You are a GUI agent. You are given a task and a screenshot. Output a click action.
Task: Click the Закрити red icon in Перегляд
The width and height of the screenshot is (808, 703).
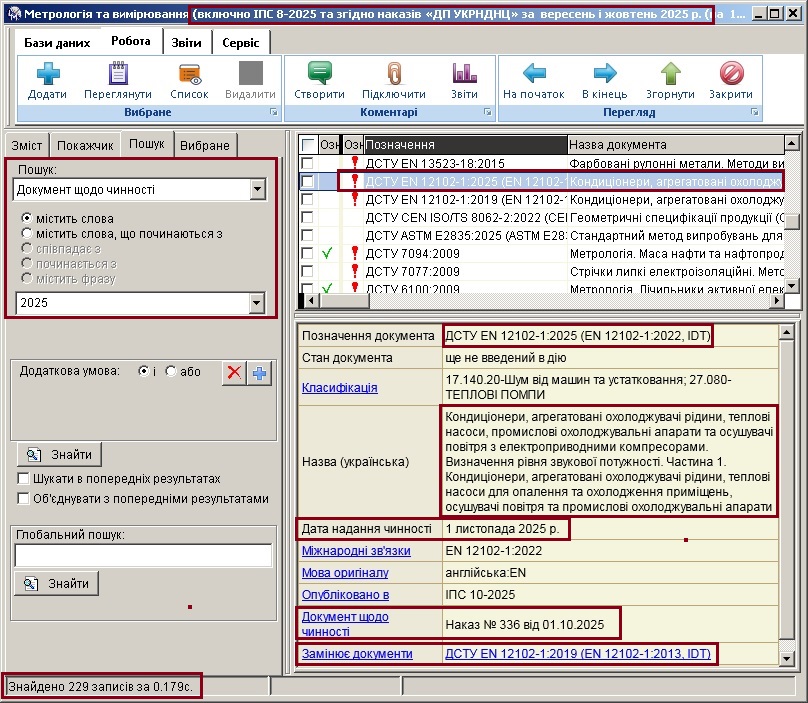click(731, 74)
